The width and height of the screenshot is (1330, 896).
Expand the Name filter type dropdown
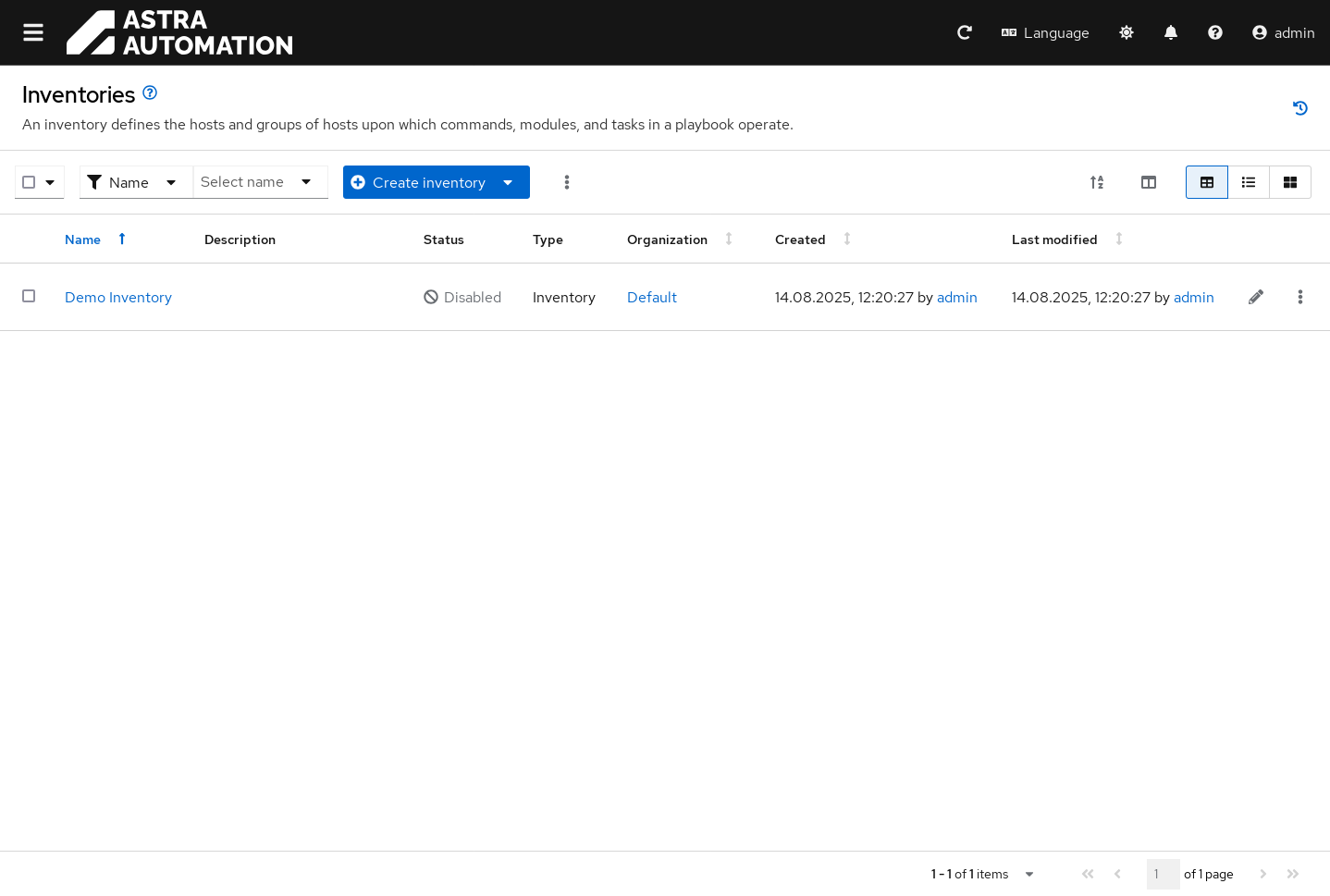135,182
